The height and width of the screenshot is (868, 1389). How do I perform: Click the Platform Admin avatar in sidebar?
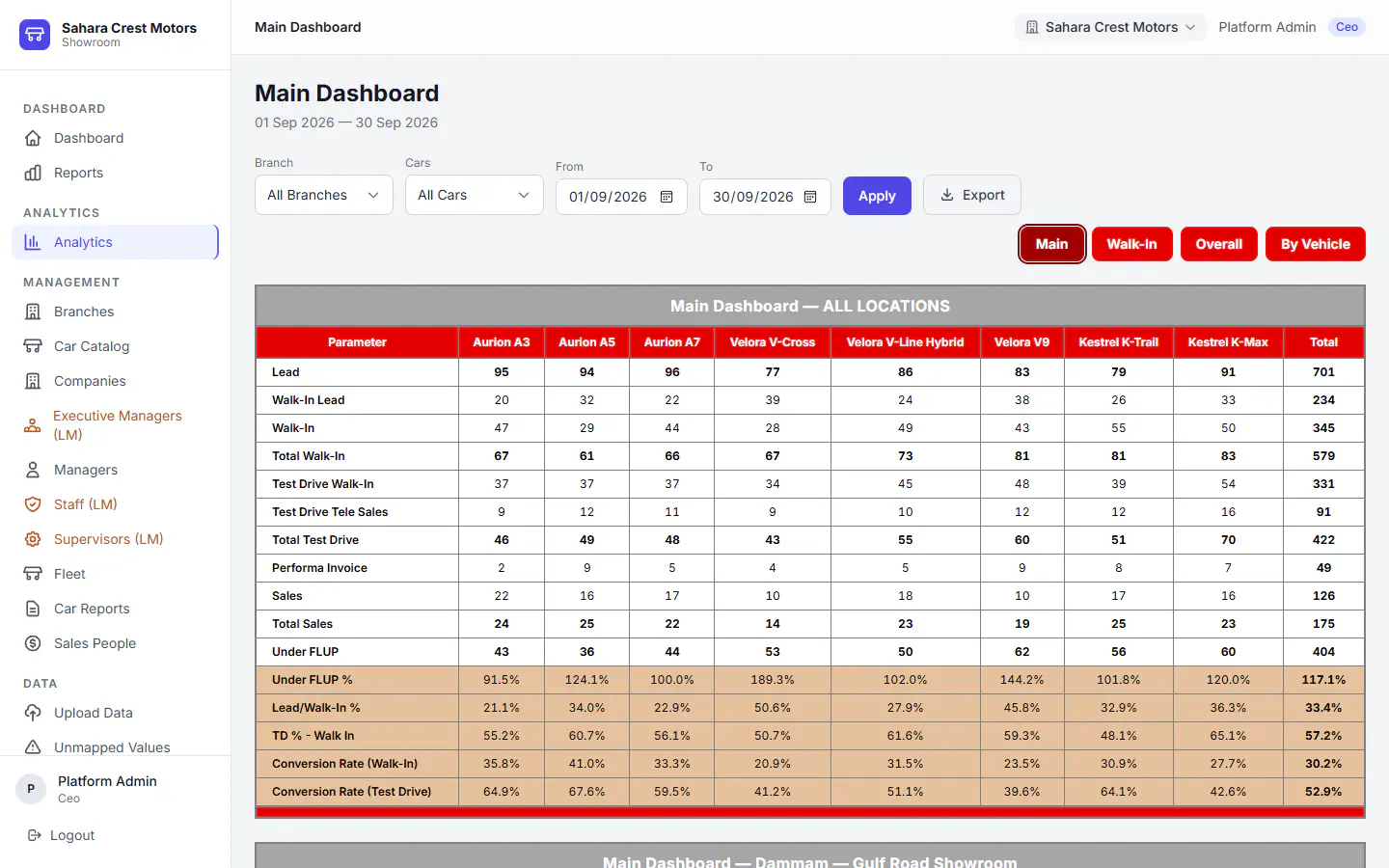pyautogui.click(x=31, y=789)
